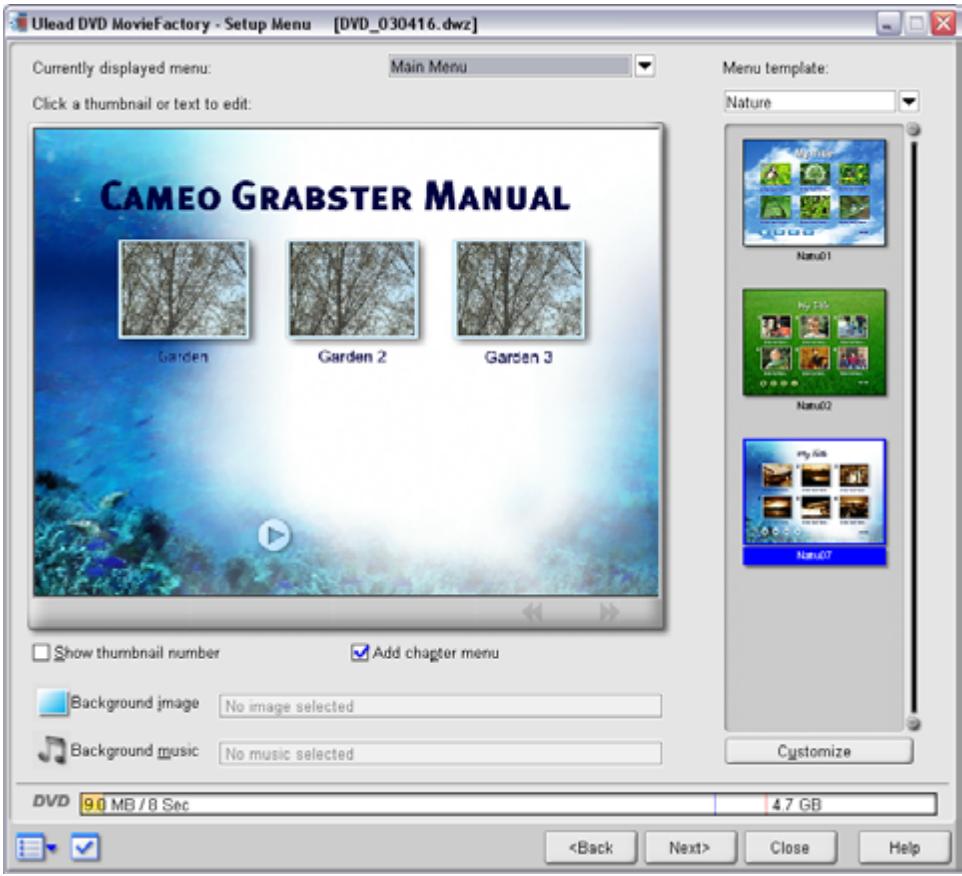Click the Background music label
This screenshot has height=876, width=962.
[x=134, y=751]
